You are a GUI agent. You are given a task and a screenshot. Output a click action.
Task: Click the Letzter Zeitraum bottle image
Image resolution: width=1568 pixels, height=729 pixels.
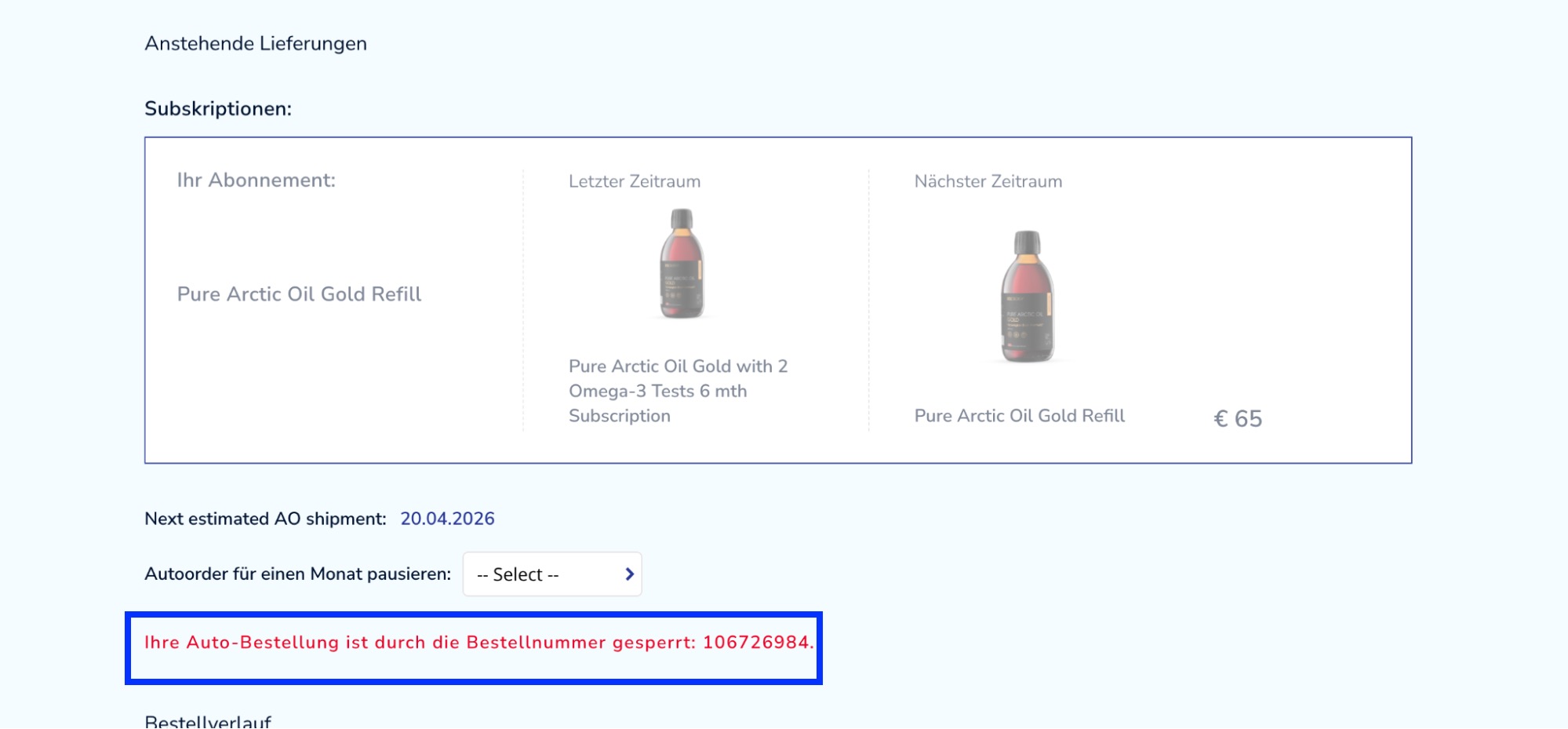point(682,264)
